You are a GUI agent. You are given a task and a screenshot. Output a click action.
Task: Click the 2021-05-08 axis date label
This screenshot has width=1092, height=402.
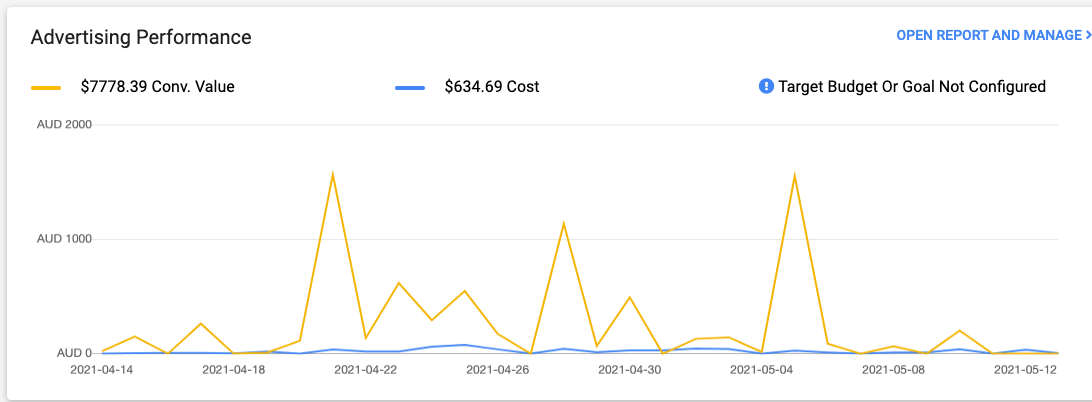click(x=894, y=370)
